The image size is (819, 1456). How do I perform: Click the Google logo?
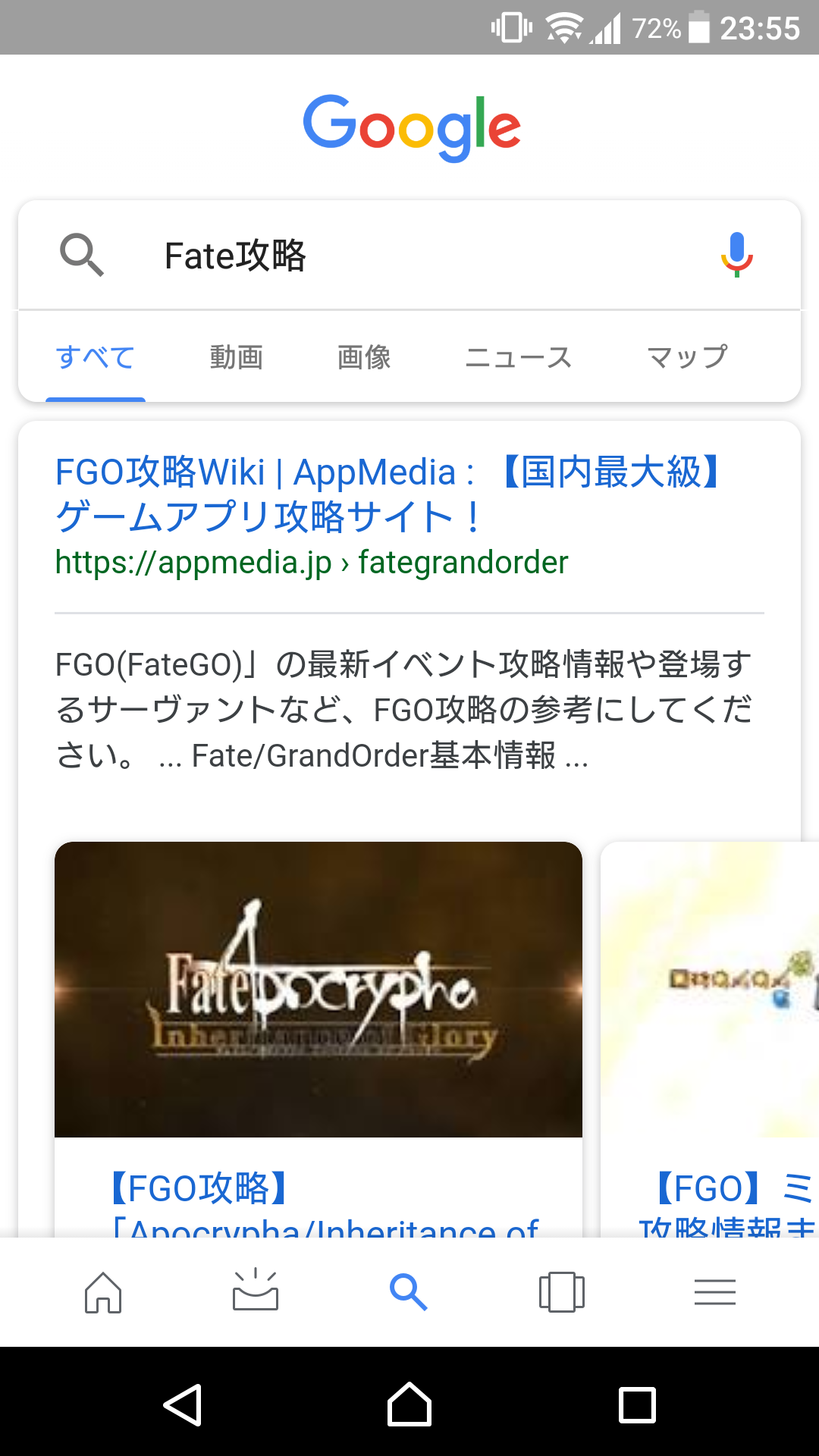pyautogui.click(x=412, y=127)
